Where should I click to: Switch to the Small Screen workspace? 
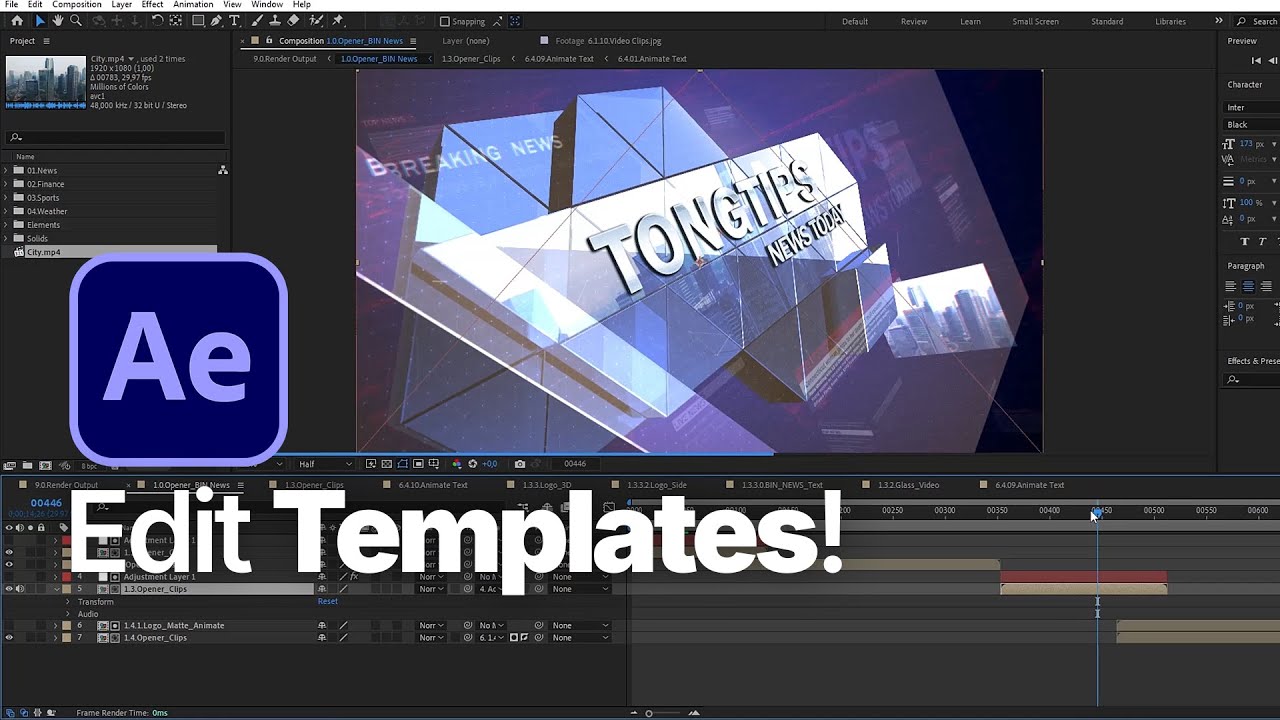pos(1035,21)
